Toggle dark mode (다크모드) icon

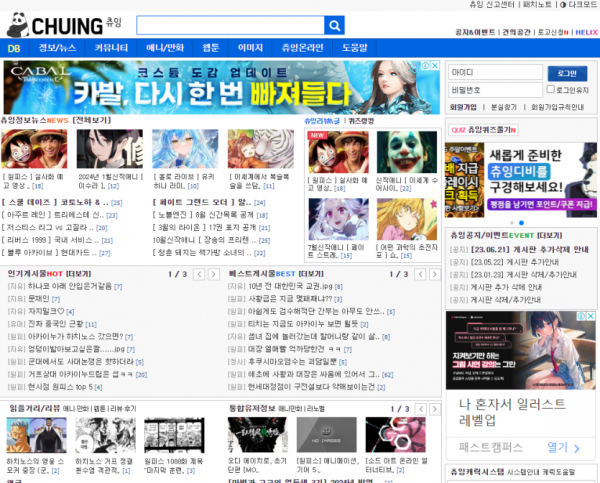[564, 5]
